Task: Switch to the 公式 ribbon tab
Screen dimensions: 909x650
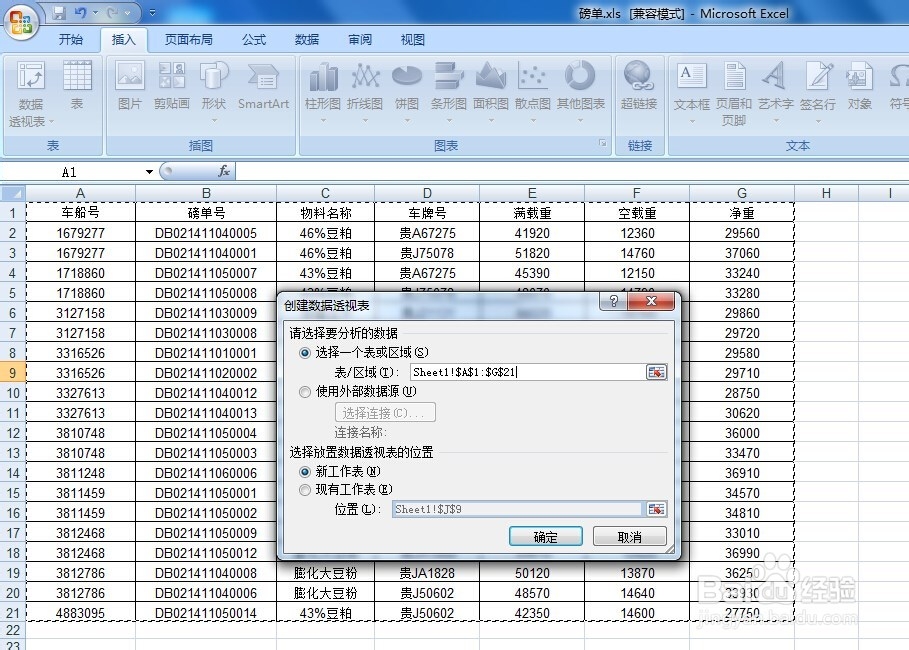Action: pyautogui.click(x=253, y=39)
